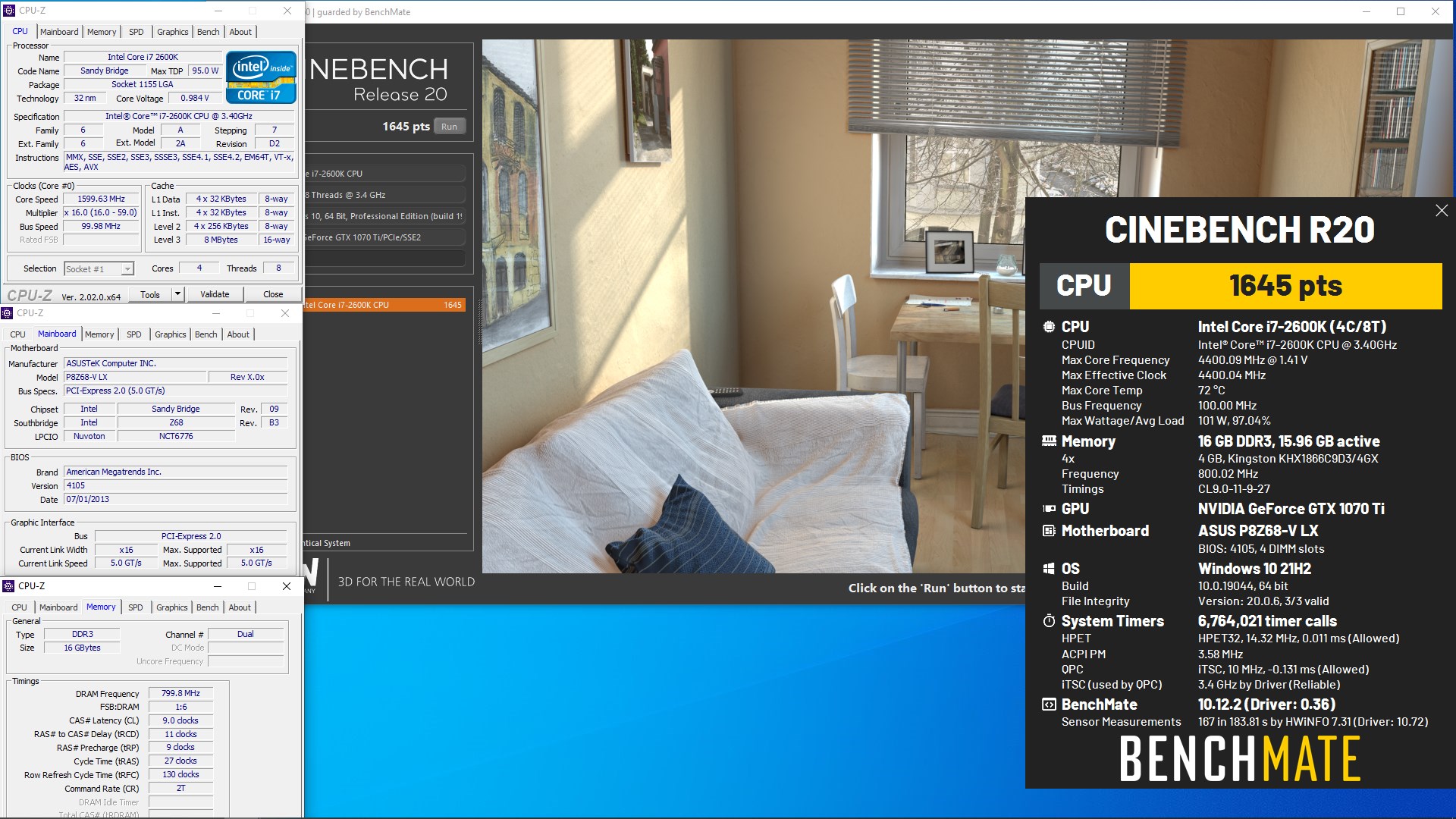The image size is (1456, 819).
Task: Select CPU tab in Mainboard CPU-Z window
Action: pos(18,334)
